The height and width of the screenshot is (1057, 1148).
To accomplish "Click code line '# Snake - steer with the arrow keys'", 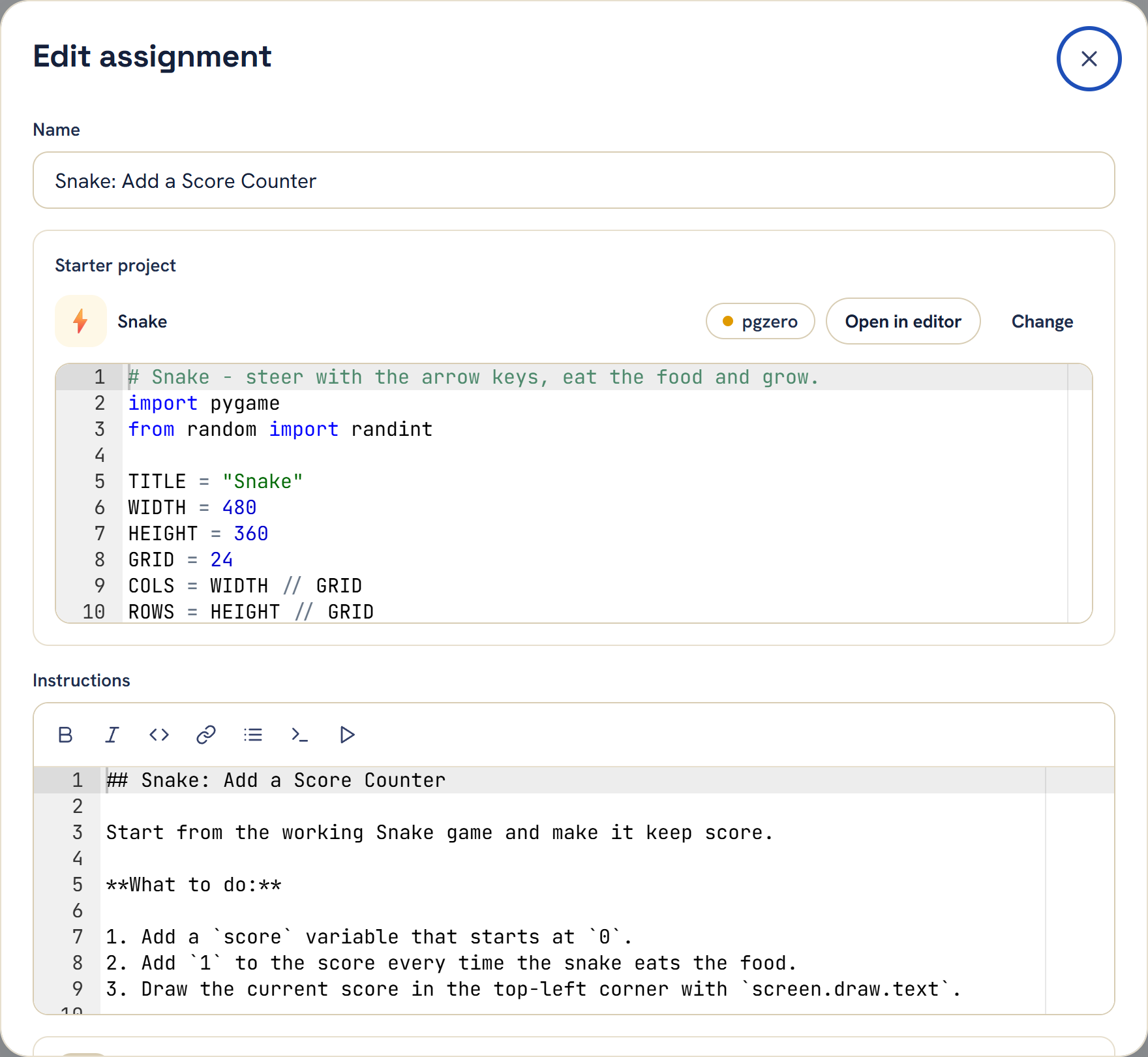I will pyautogui.click(x=474, y=377).
